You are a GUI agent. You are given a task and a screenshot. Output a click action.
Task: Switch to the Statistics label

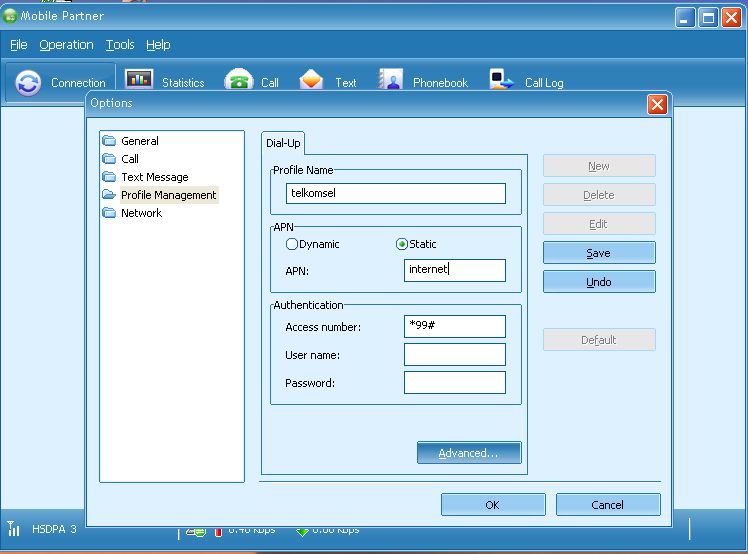183,83
